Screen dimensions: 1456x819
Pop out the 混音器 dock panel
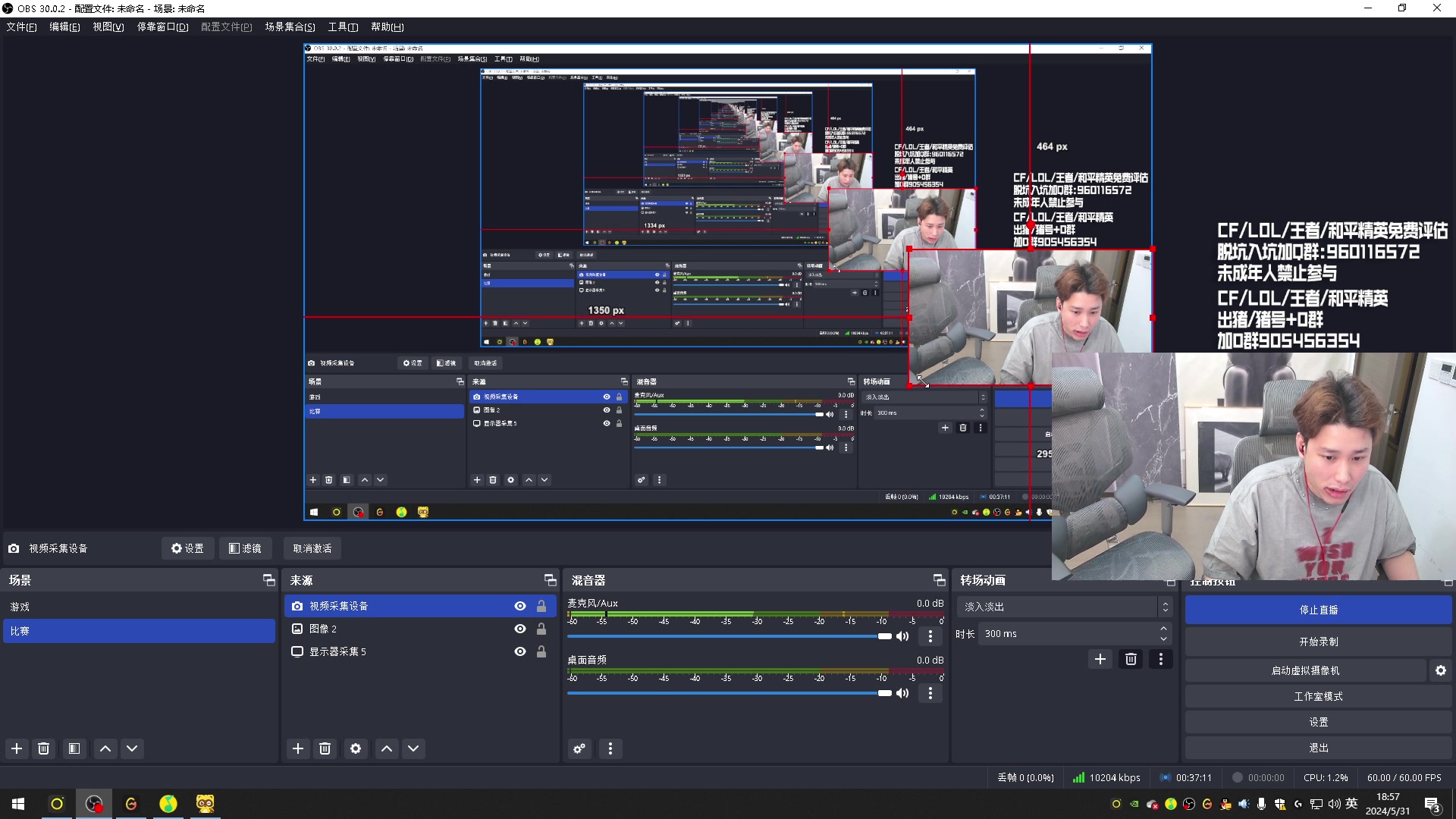939,580
